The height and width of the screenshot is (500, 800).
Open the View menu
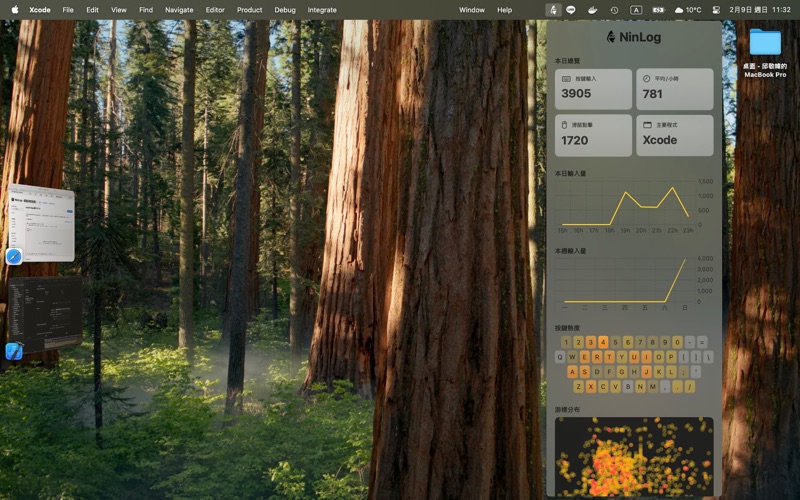pos(118,10)
